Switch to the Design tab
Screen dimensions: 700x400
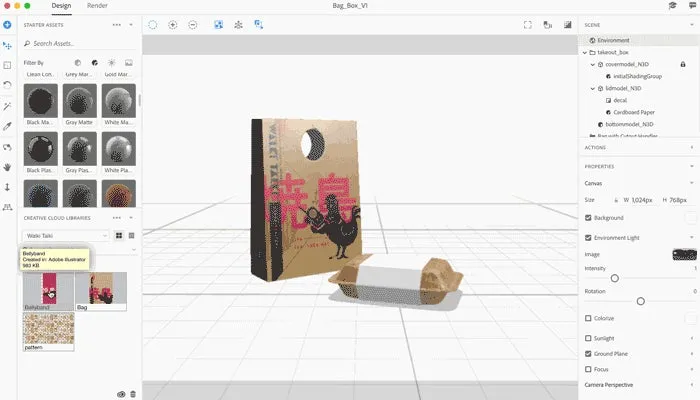tap(61, 6)
